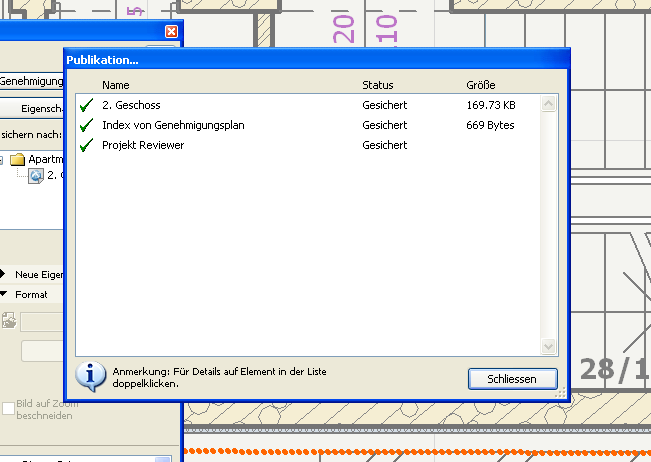Click the list scrollbar down arrow

click(548, 346)
